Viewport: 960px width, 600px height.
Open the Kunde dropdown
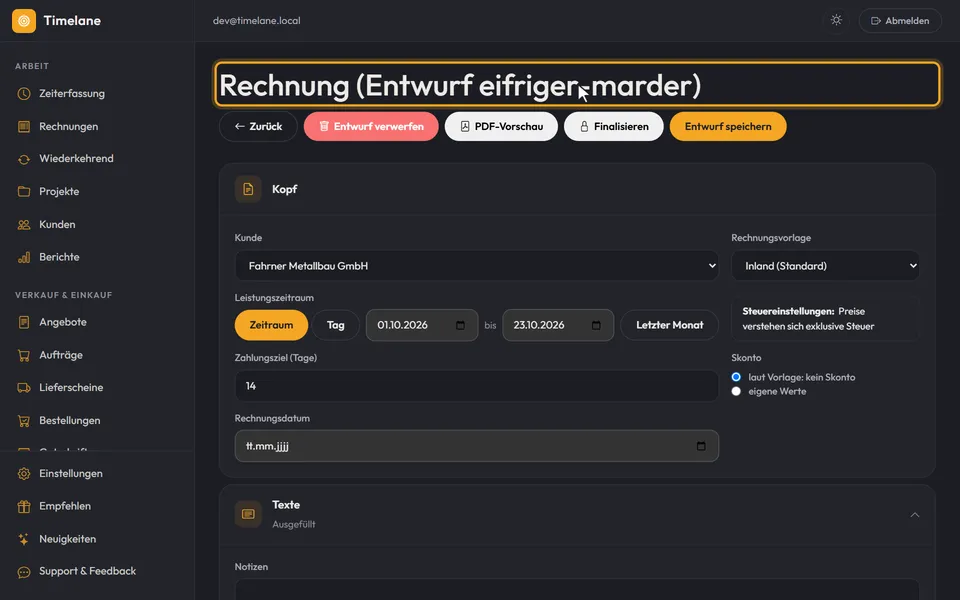point(476,266)
